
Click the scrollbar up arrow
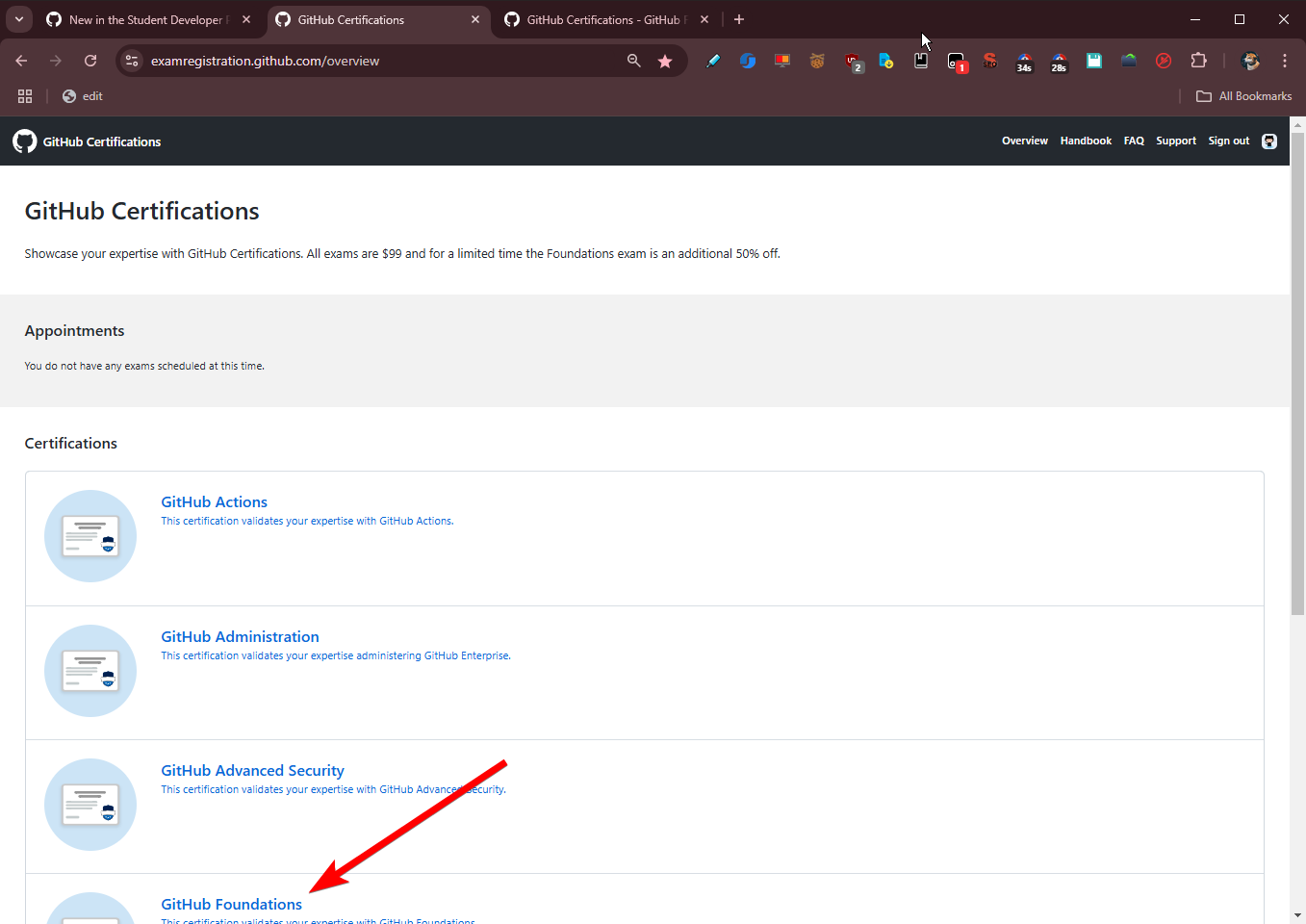point(1297,124)
